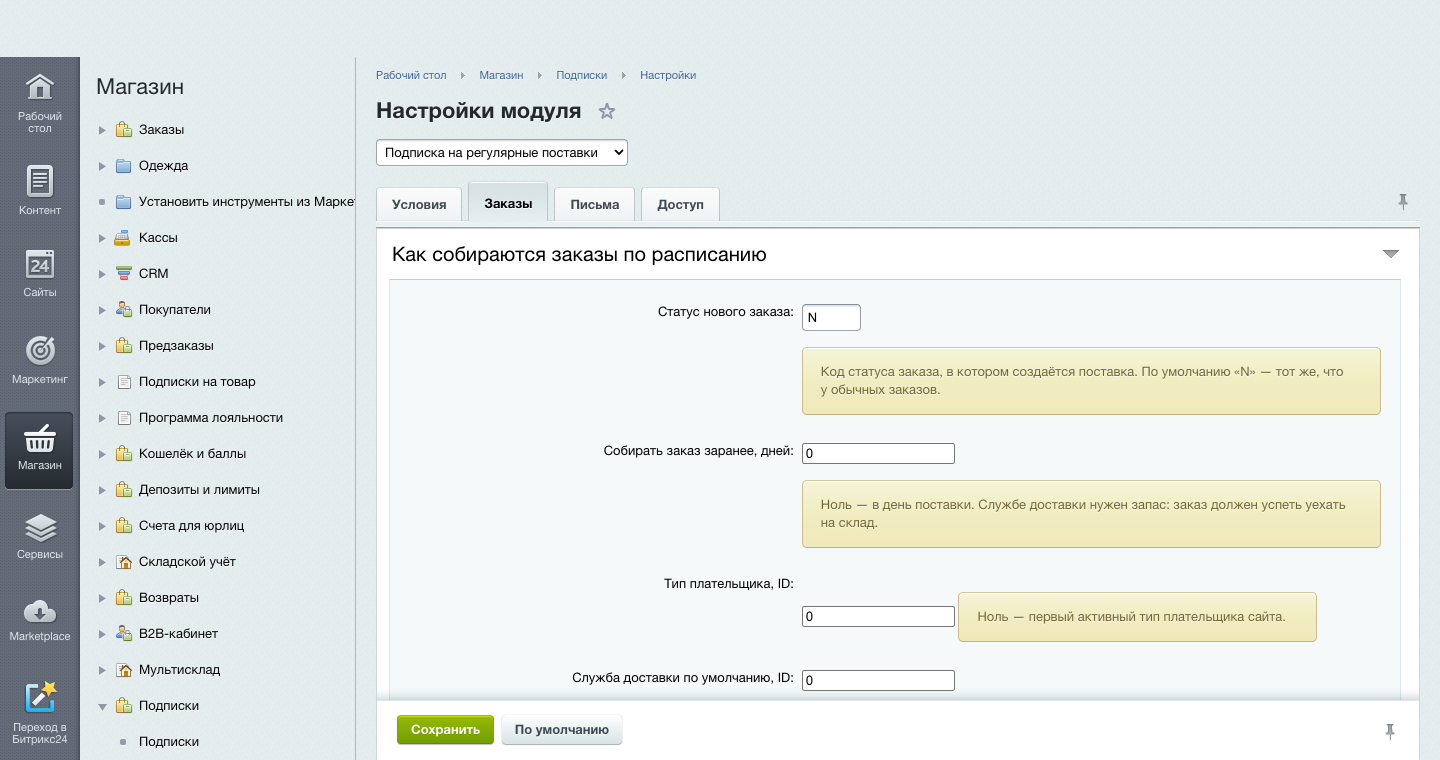Open the module selection dropdown
This screenshot has width=1440, height=760.
502,152
